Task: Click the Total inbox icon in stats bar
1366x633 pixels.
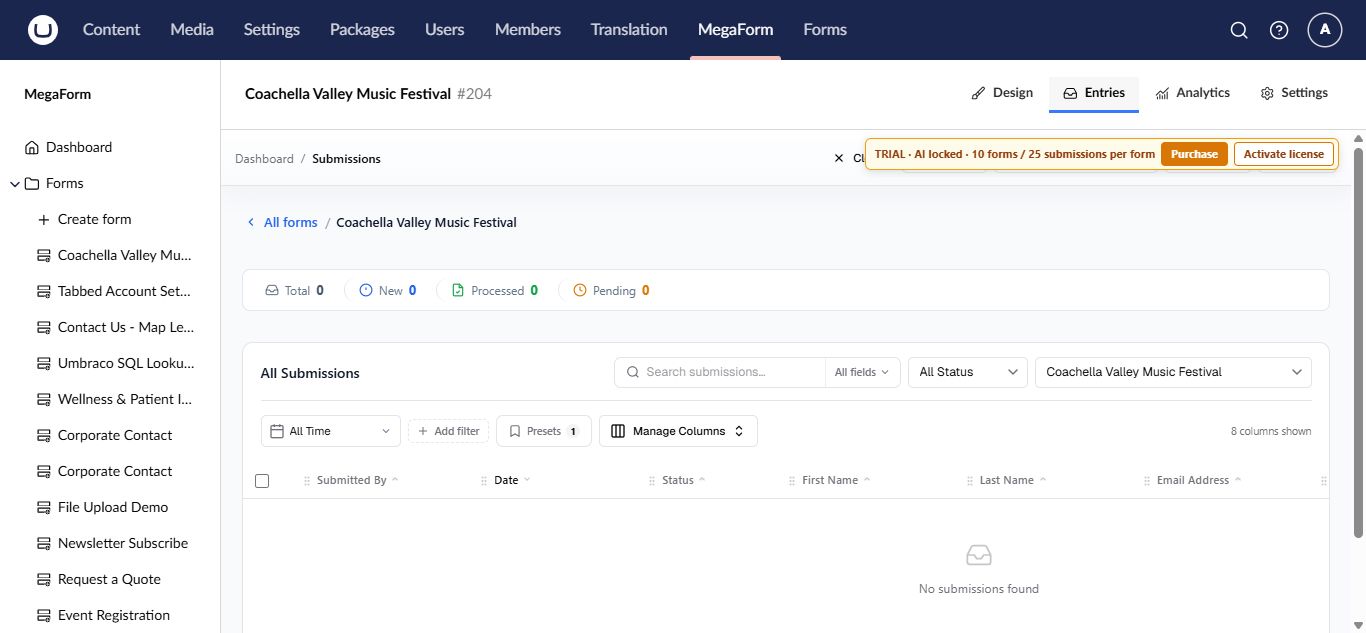Action: click(271, 290)
